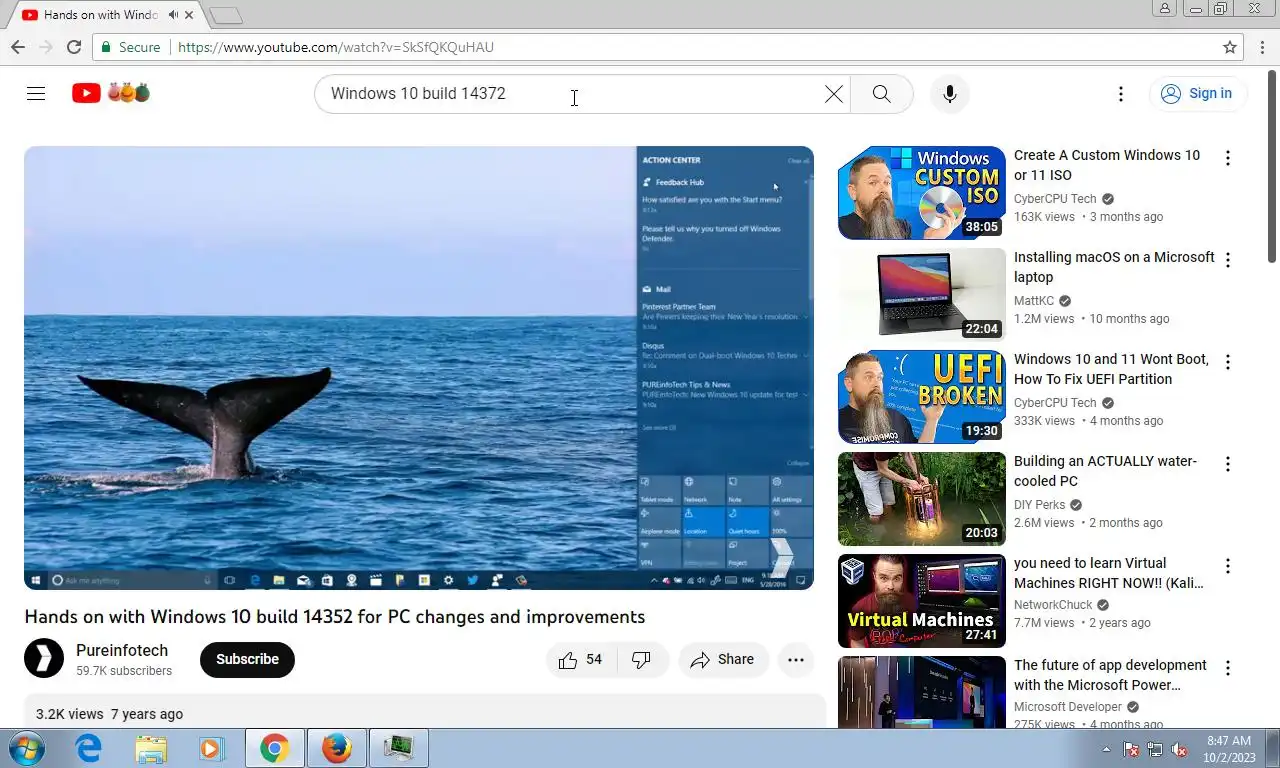Open Create A Custom Windows ISO thumbnail
Screen dimensions: 1280x768
pyautogui.click(x=922, y=193)
